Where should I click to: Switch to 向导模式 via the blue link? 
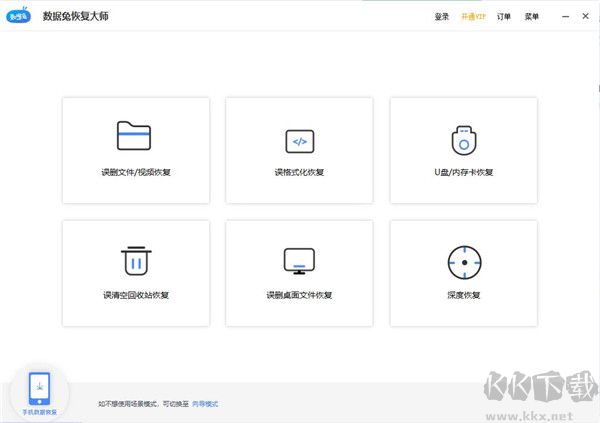(205, 404)
